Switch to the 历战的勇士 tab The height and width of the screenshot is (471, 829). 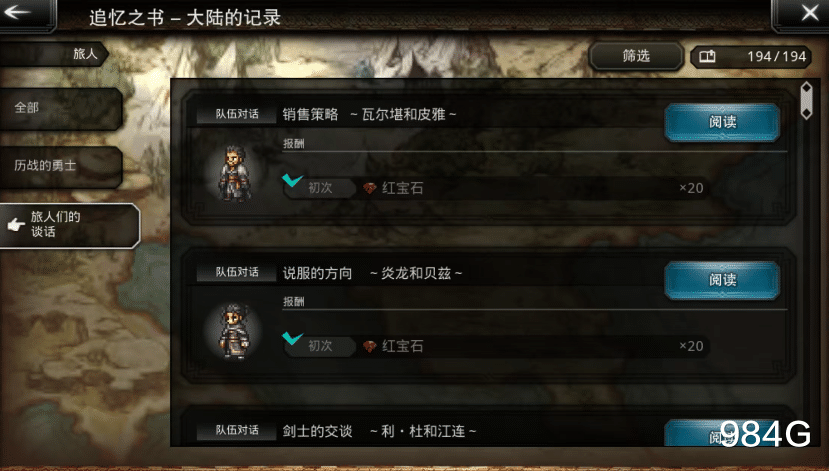click(61, 166)
